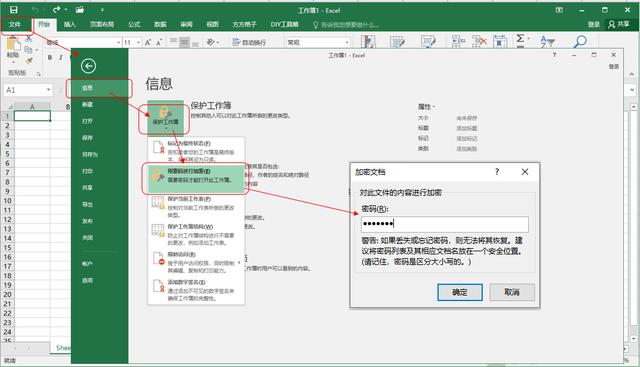Click the Format Painter brush icon
The image size is (640, 367).
tap(29, 60)
